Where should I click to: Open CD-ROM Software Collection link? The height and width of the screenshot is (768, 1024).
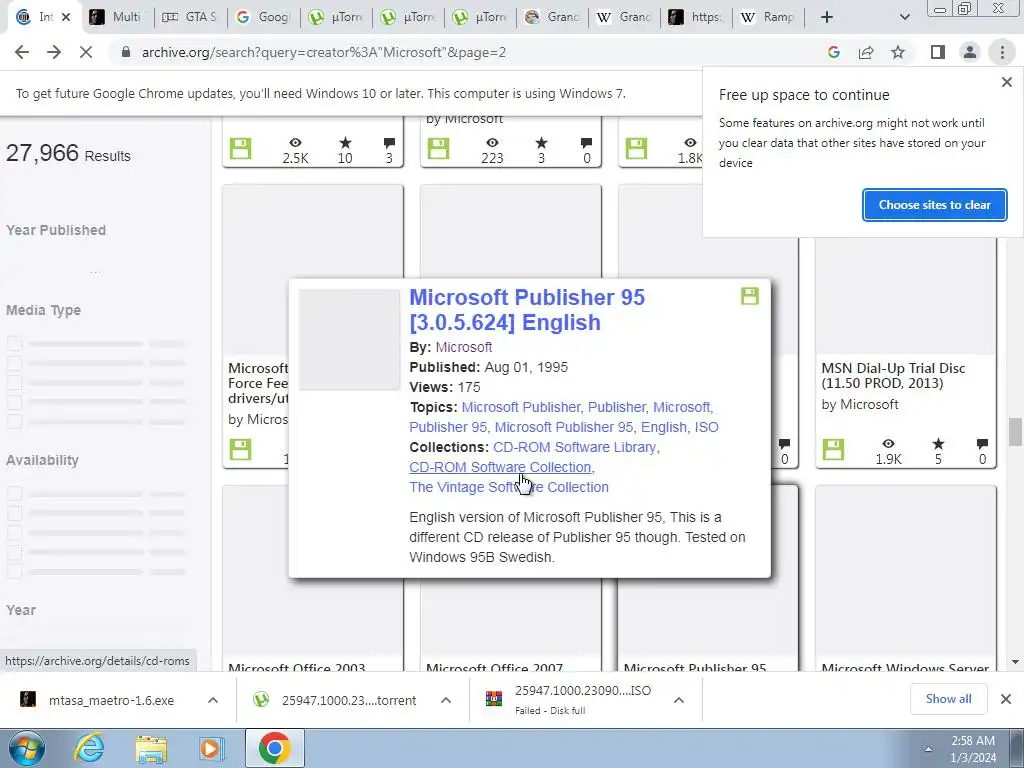coord(500,468)
